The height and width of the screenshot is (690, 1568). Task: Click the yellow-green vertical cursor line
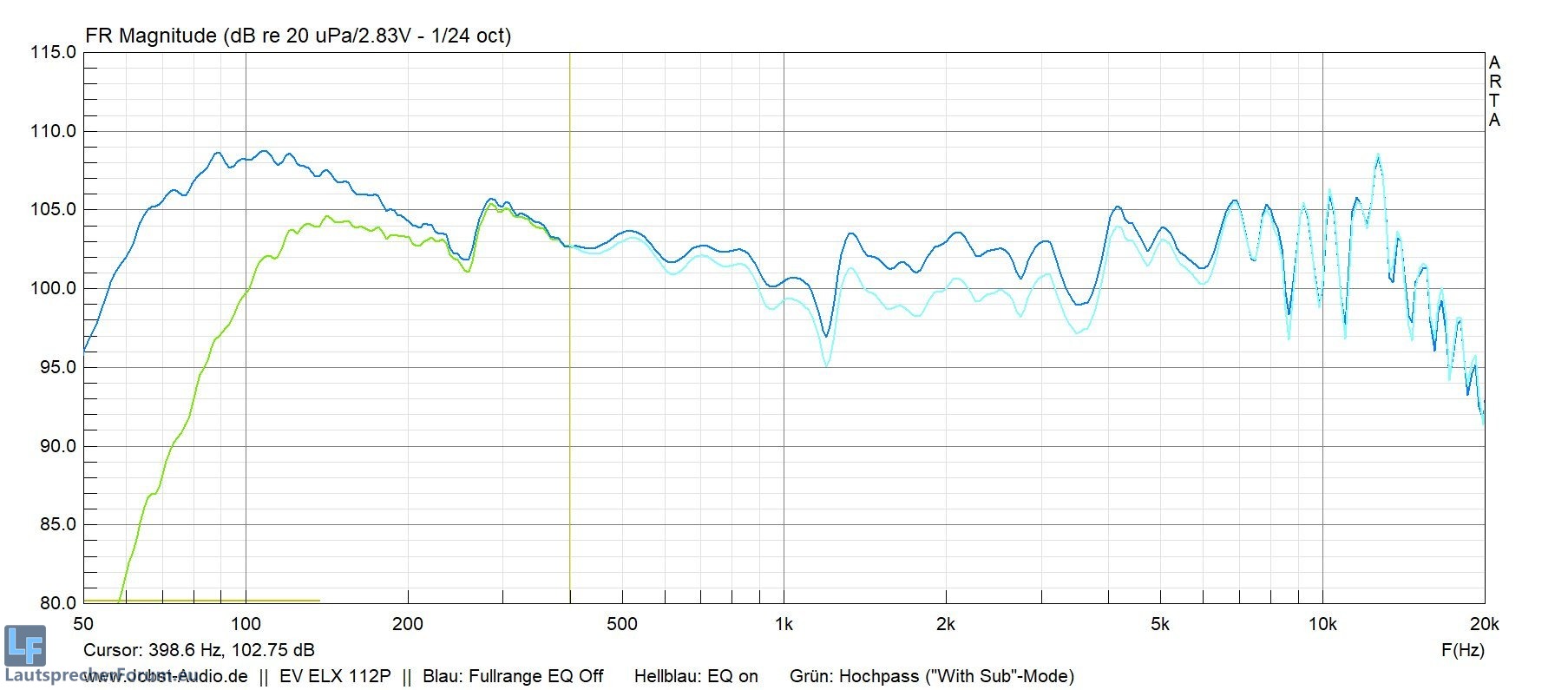pyautogui.click(x=570, y=347)
